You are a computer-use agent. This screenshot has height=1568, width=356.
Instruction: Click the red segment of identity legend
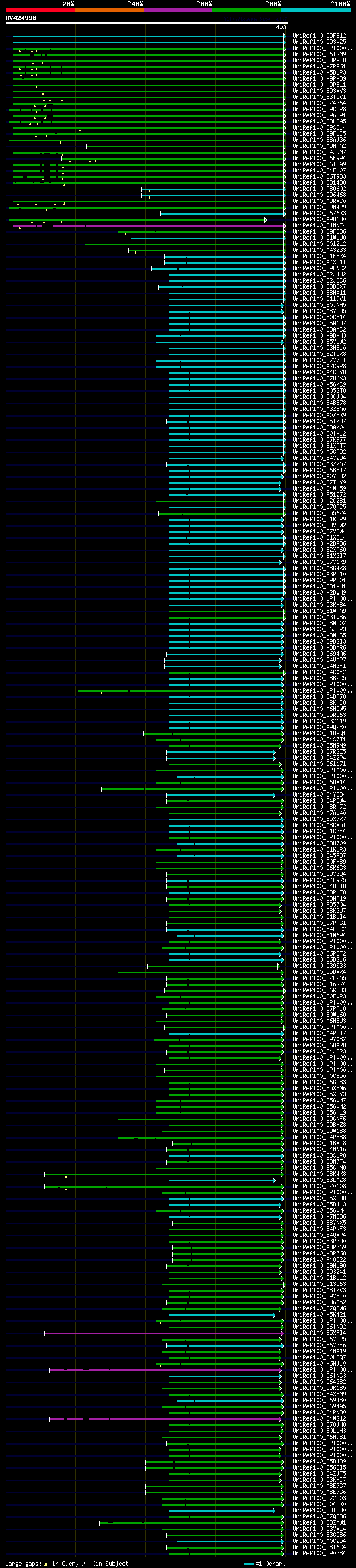coord(39,11)
